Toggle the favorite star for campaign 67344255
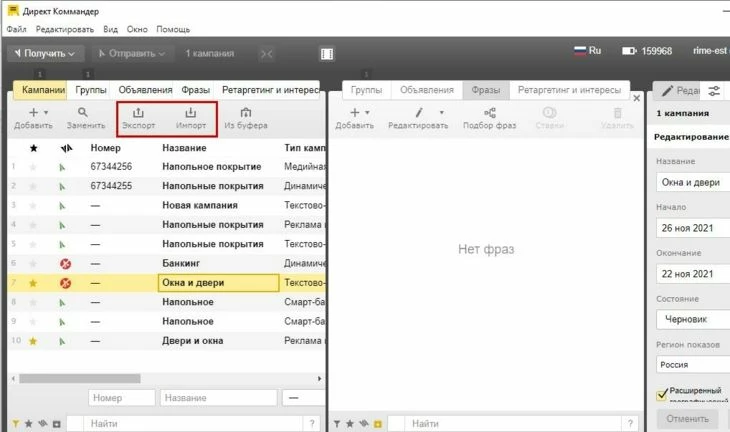The height and width of the screenshot is (432, 730). tap(33, 186)
